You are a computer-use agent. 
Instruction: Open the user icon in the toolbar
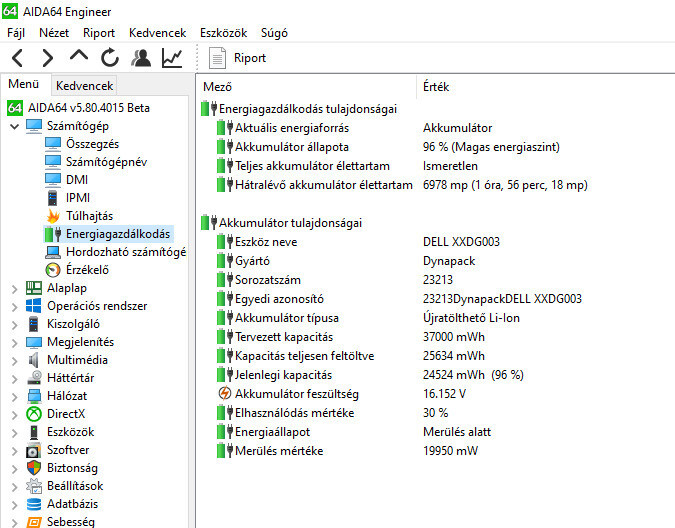(x=141, y=58)
